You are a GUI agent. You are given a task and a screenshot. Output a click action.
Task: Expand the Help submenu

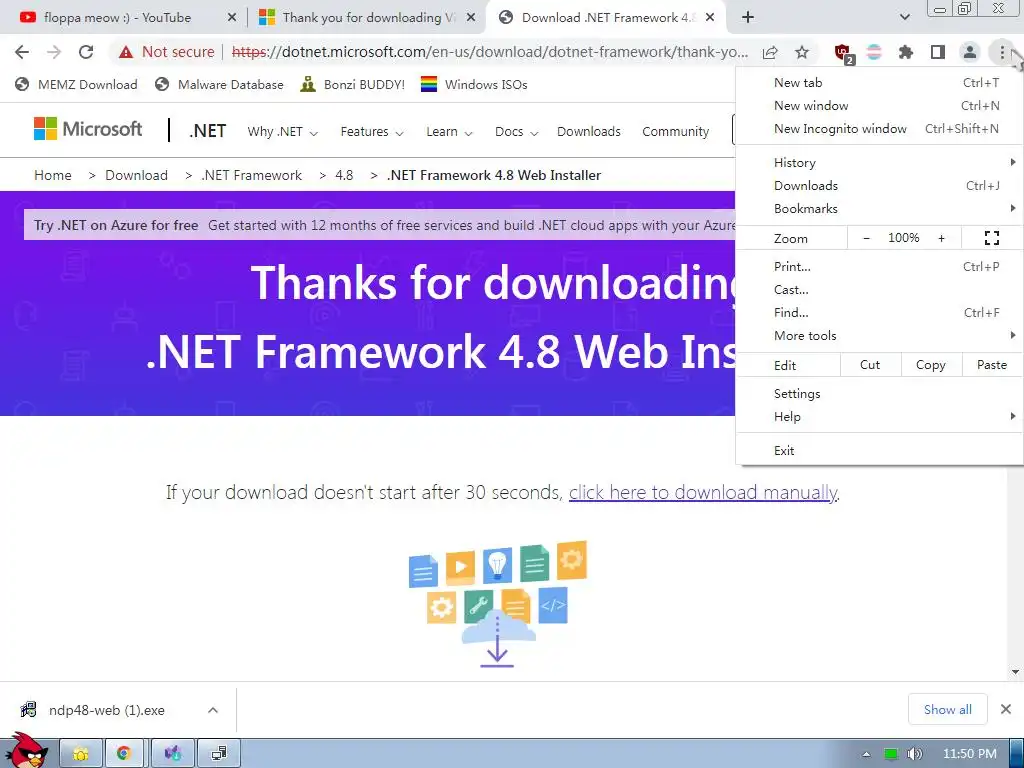tap(879, 417)
